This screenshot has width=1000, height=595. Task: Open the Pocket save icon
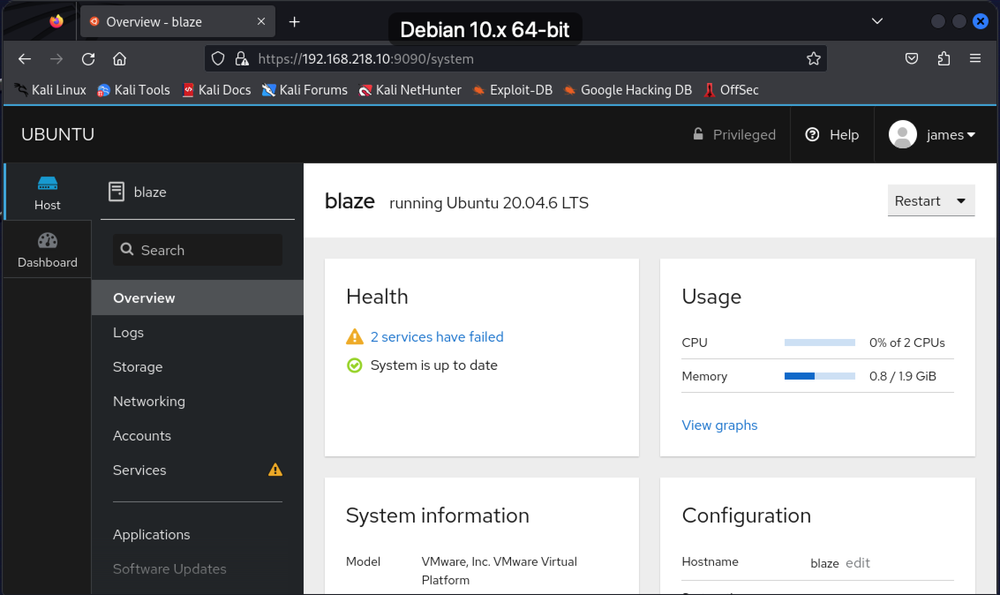tap(912, 59)
